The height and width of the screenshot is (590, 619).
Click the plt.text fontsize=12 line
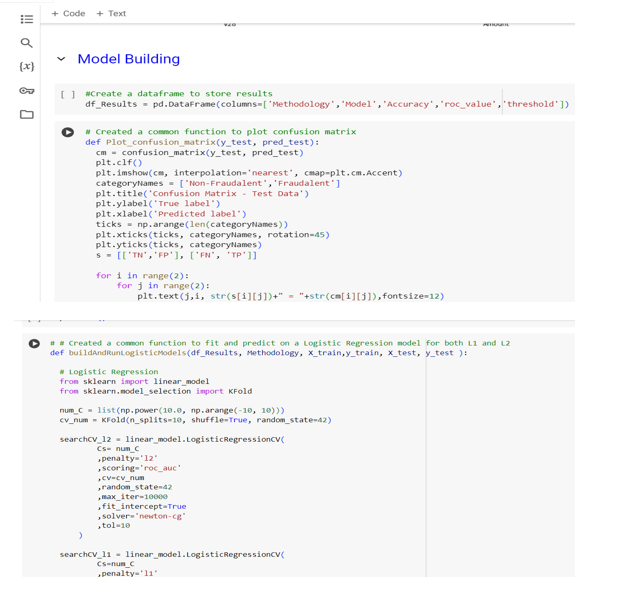click(291, 296)
